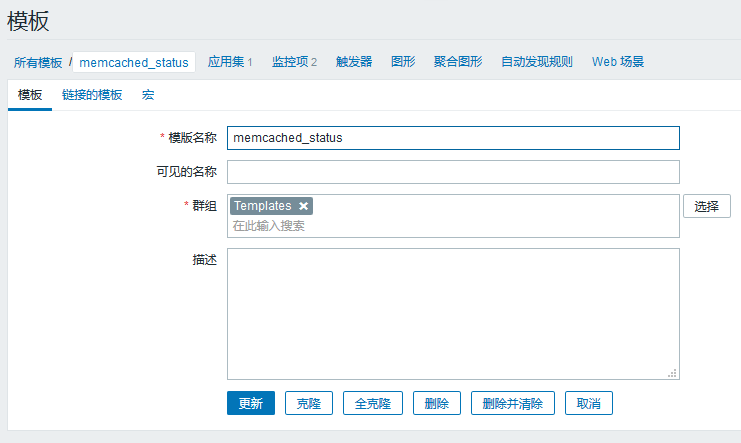Click the 更新 update button

click(x=250, y=404)
